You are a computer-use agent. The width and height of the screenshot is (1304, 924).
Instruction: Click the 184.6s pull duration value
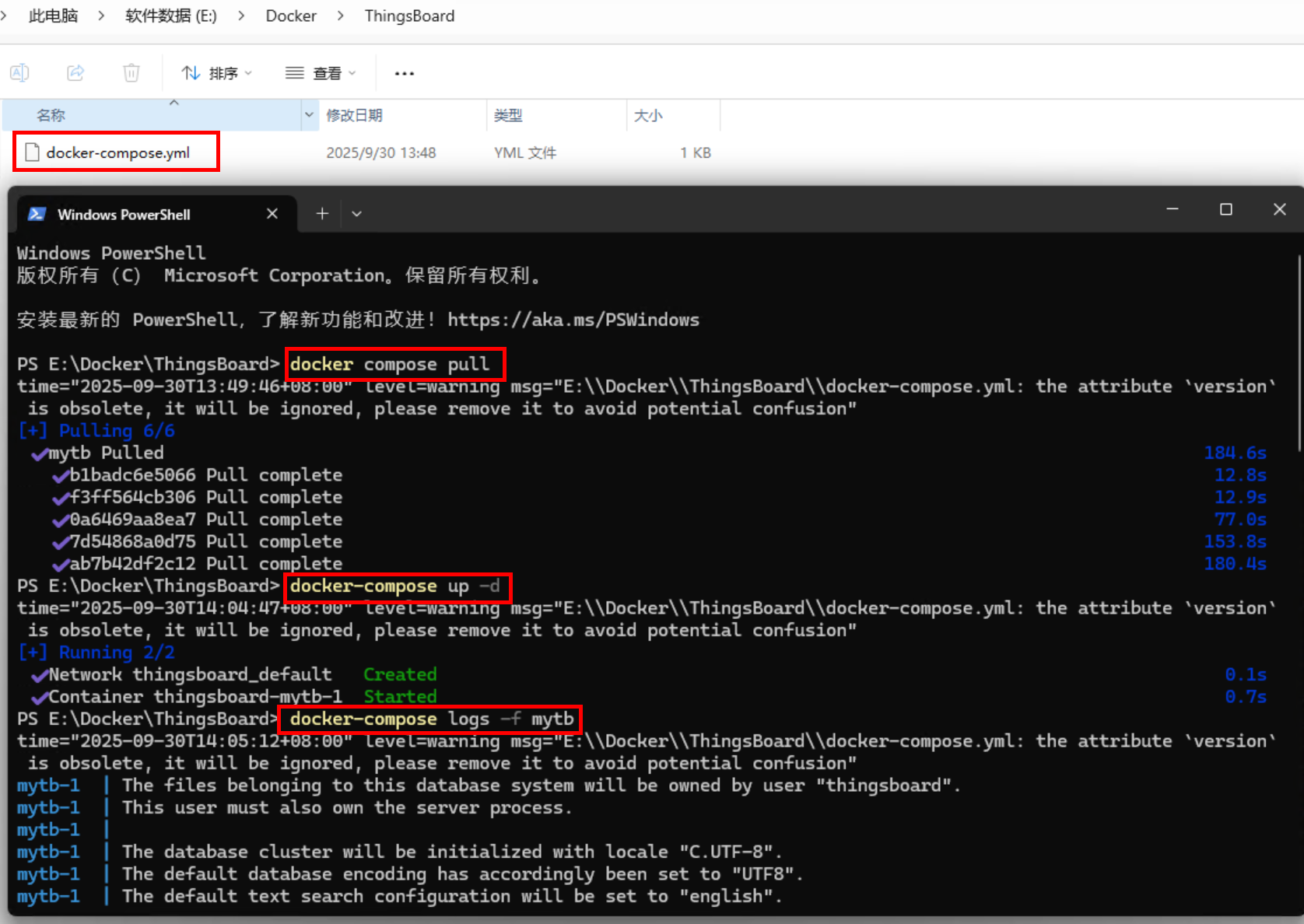click(1236, 453)
